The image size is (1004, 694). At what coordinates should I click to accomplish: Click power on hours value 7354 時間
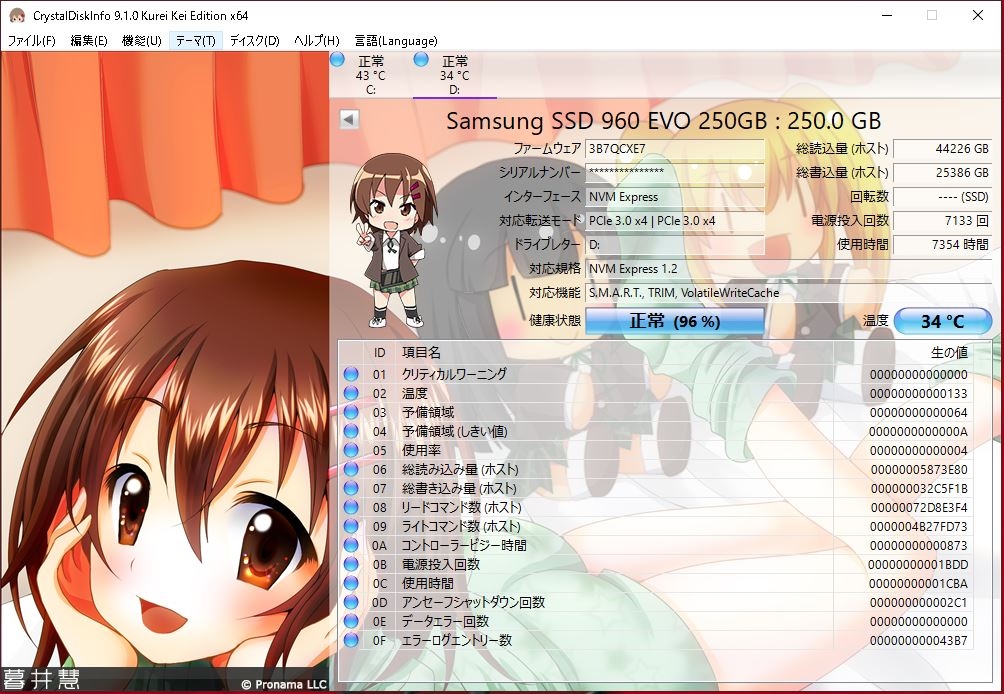(x=943, y=245)
